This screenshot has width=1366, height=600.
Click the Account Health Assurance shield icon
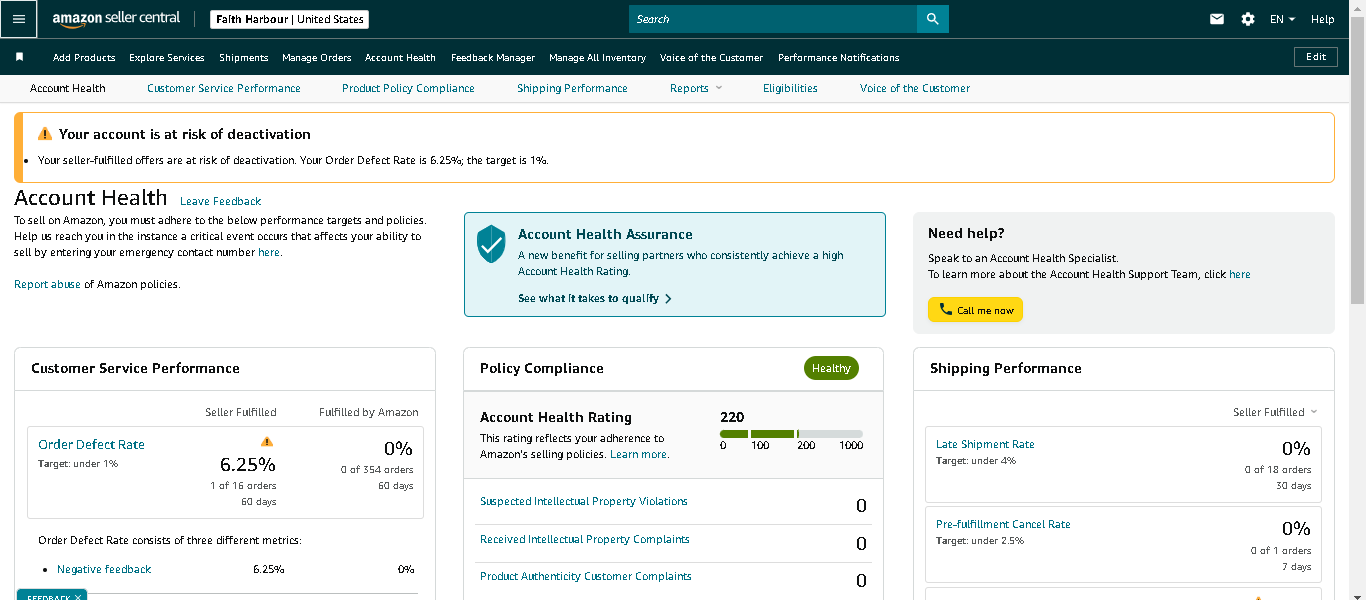point(491,243)
